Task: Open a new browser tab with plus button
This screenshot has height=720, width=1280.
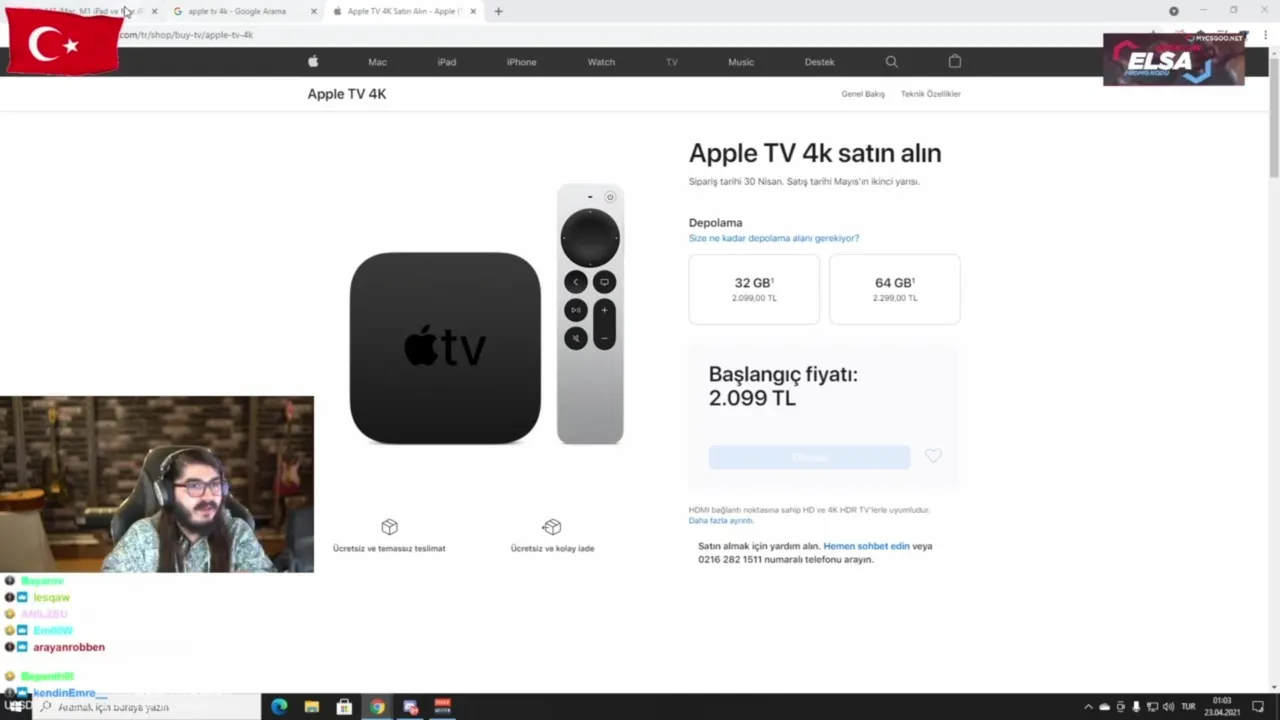Action: click(x=498, y=11)
